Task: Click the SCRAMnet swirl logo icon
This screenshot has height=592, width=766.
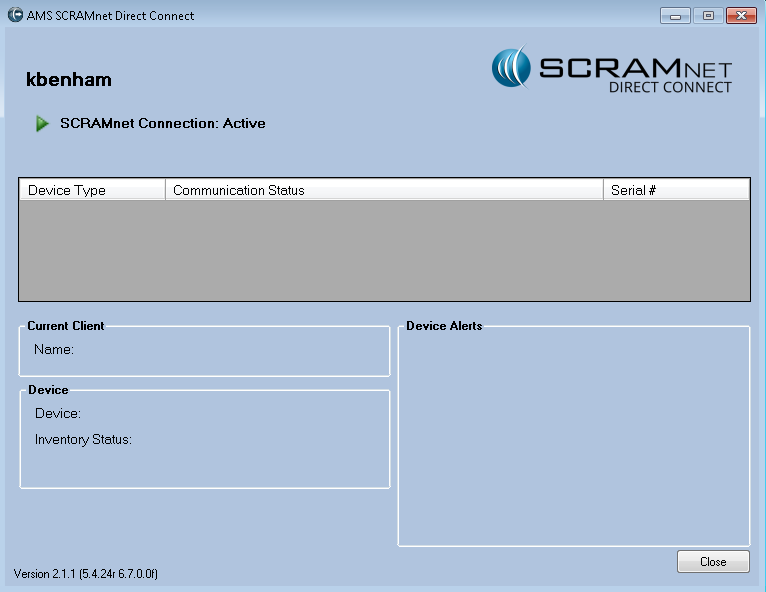Action: pyautogui.click(x=512, y=67)
